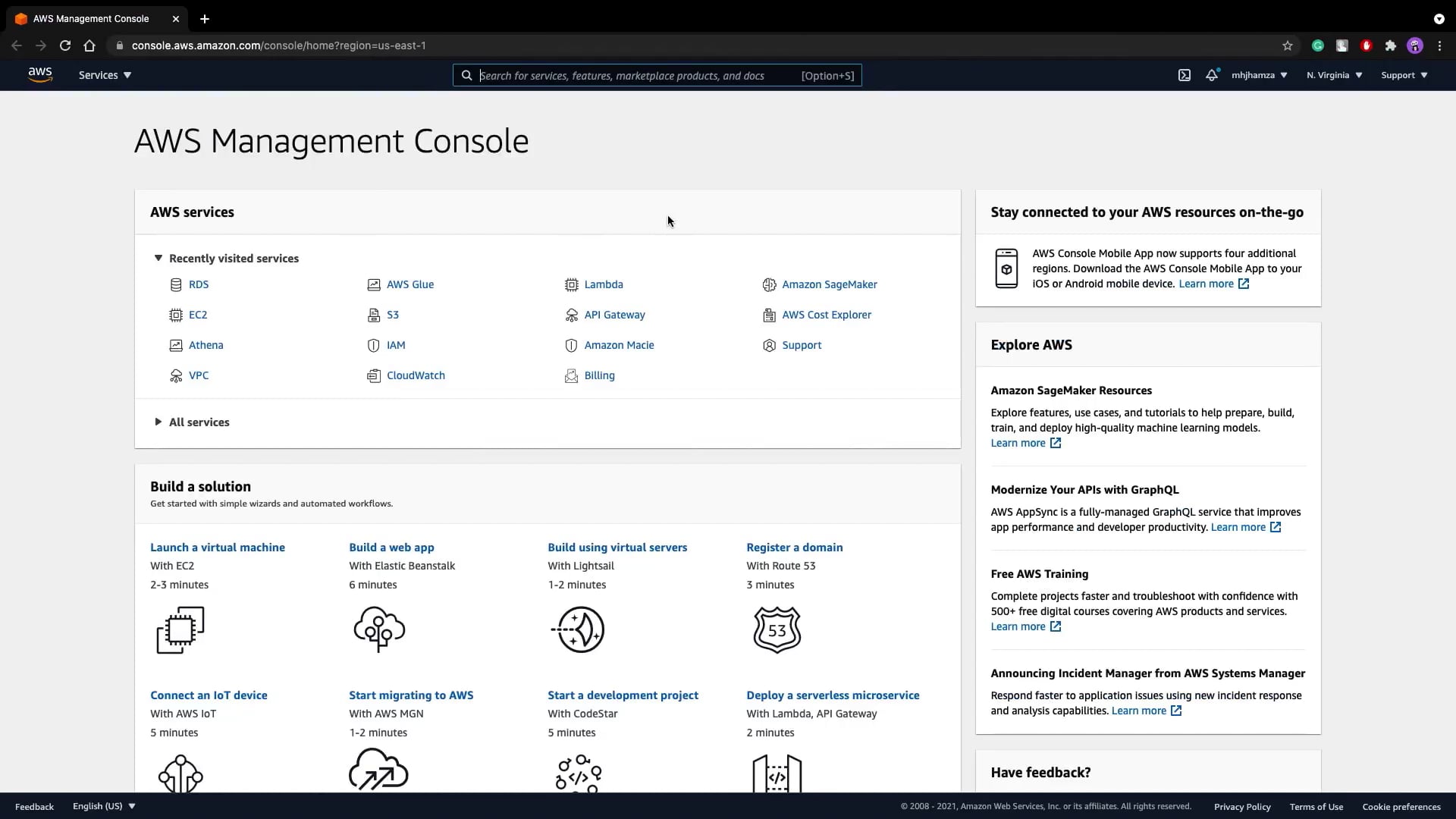Viewport: 1456px width, 819px height.
Task: Bookmark this page with the star icon
Action: pyautogui.click(x=1288, y=45)
